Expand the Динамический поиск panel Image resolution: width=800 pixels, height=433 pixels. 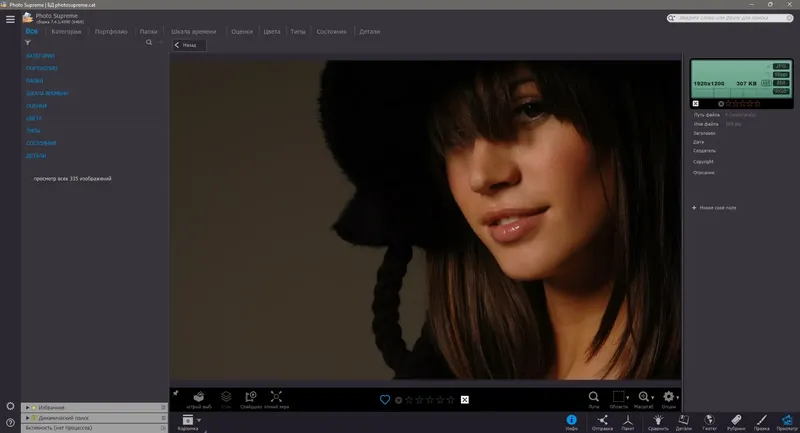[x=28, y=418]
